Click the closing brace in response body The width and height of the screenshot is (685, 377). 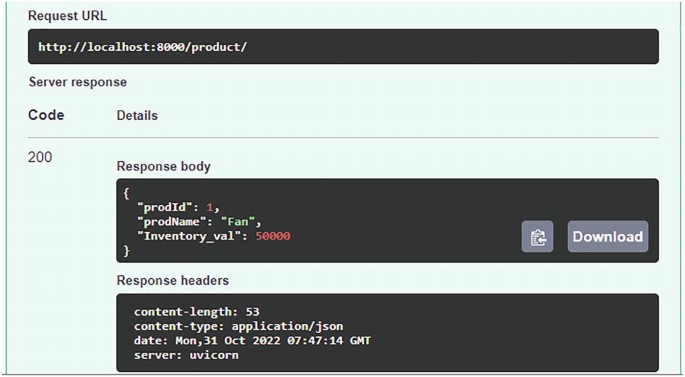point(126,251)
